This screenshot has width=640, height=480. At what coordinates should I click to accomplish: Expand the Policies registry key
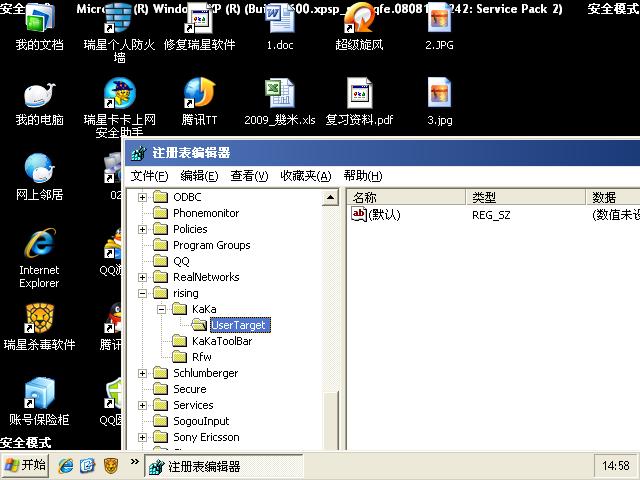(x=142, y=229)
